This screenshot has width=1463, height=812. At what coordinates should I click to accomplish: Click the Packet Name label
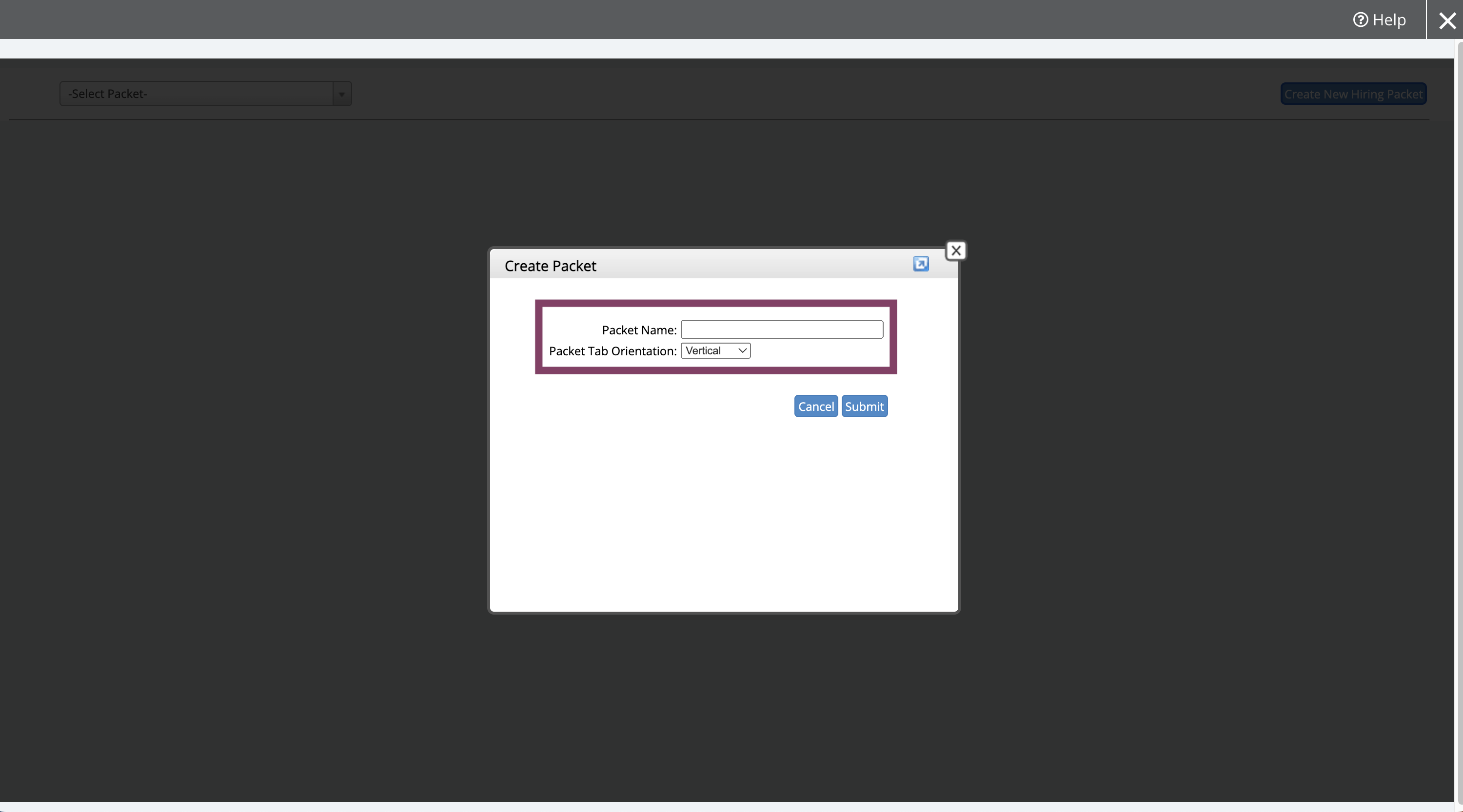[639, 330]
